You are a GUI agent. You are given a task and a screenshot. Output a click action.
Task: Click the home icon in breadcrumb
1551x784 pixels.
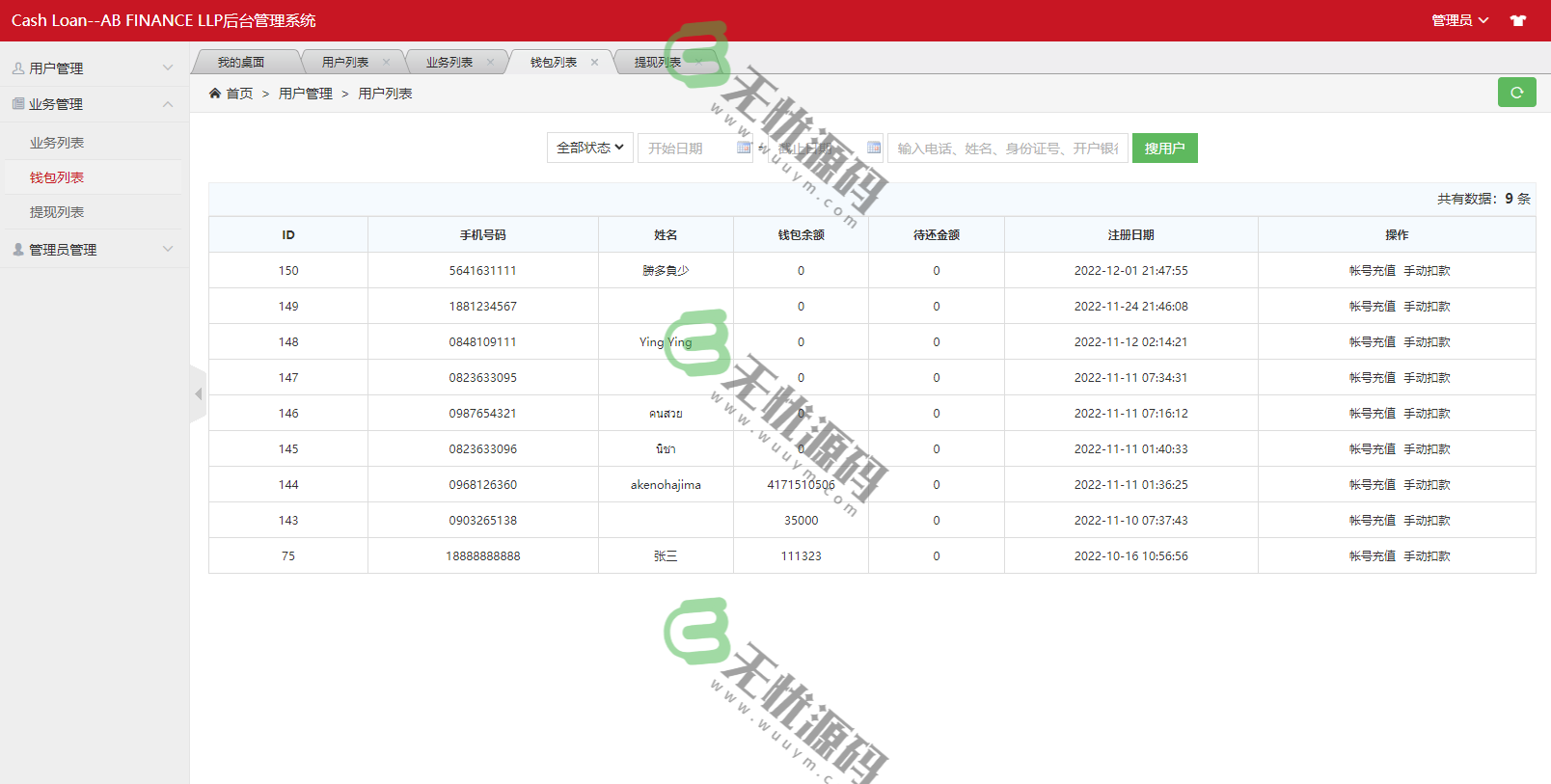coord(215,93)
